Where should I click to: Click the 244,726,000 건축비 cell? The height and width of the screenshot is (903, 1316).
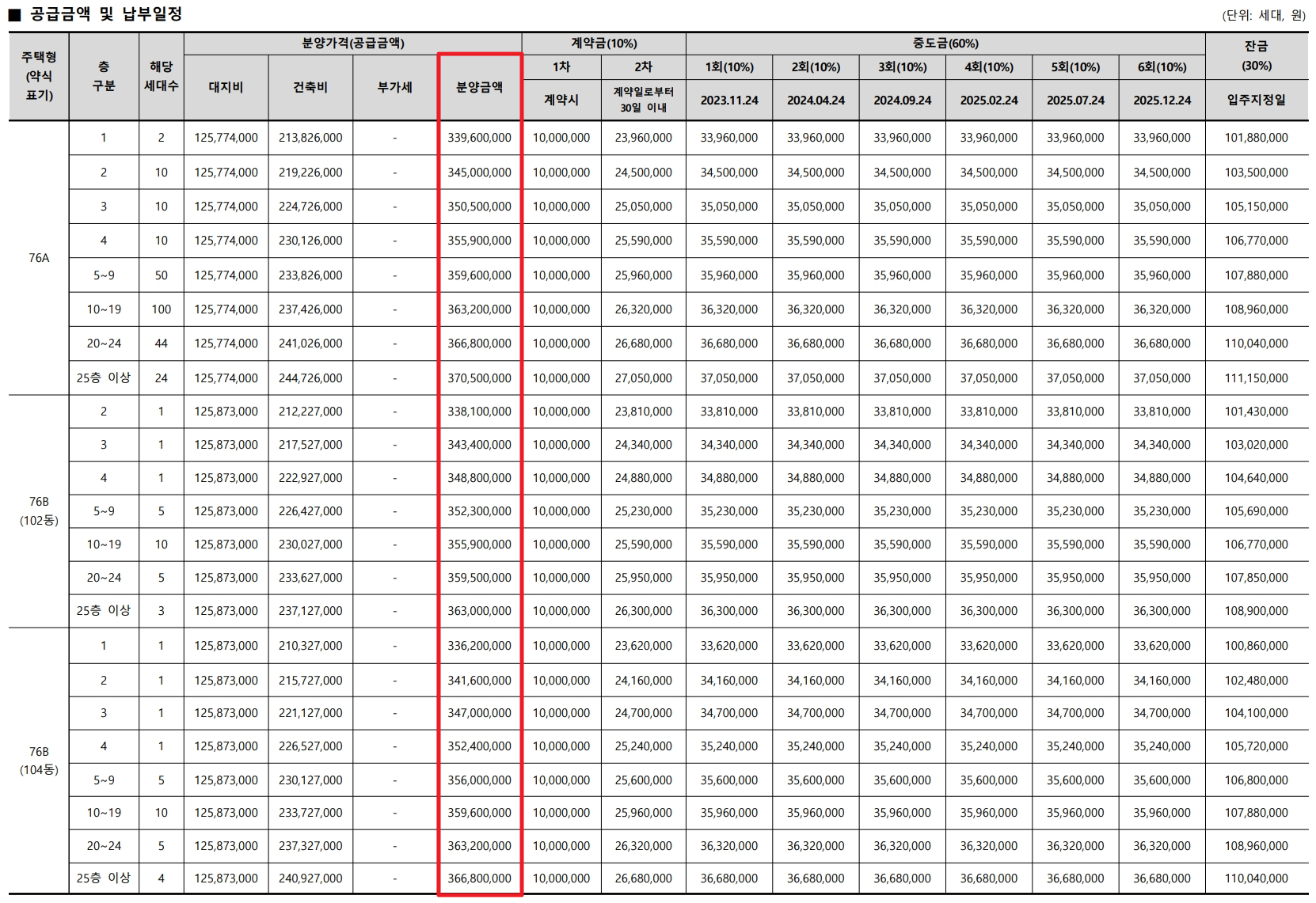(310, 378)
